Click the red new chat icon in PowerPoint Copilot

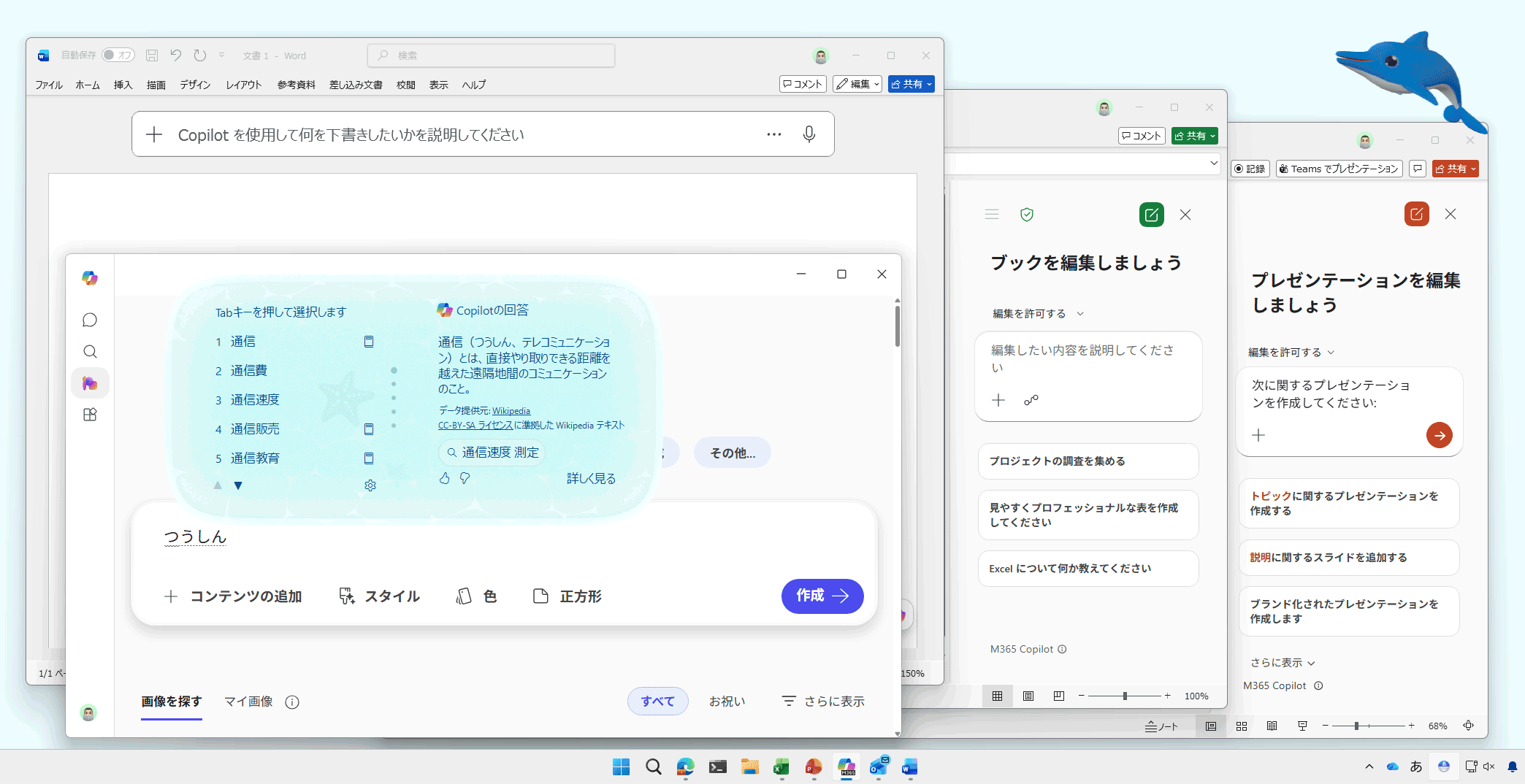[x=1417, y=214]
